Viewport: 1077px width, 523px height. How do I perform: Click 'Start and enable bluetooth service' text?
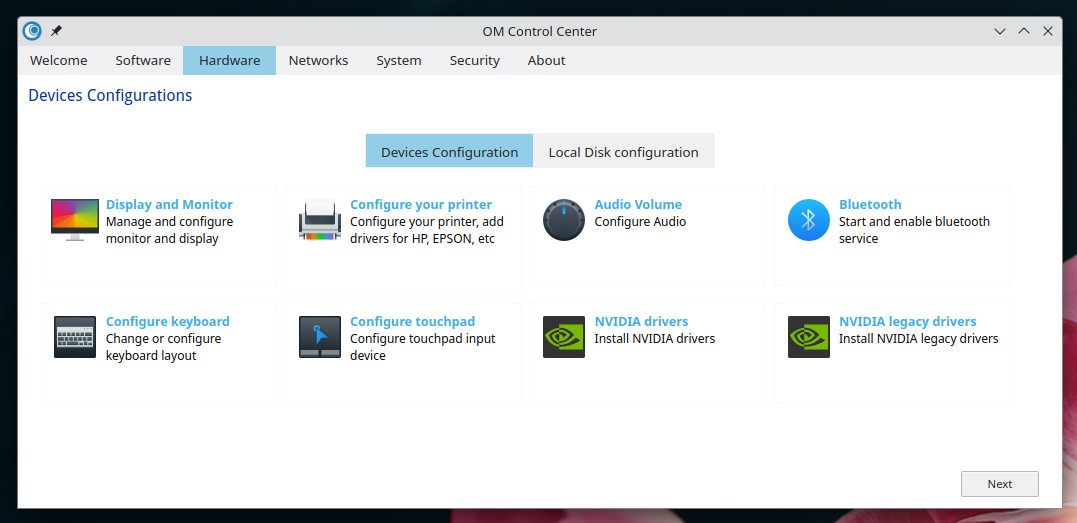914,230
